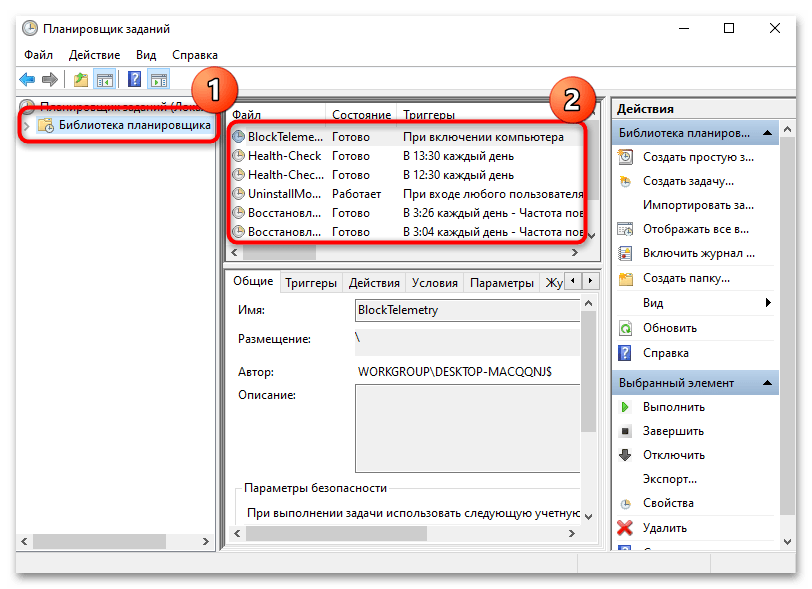Switch to the Триггеры tab
812x589 pixels.
pyautogui.click(x=311, y=282)
